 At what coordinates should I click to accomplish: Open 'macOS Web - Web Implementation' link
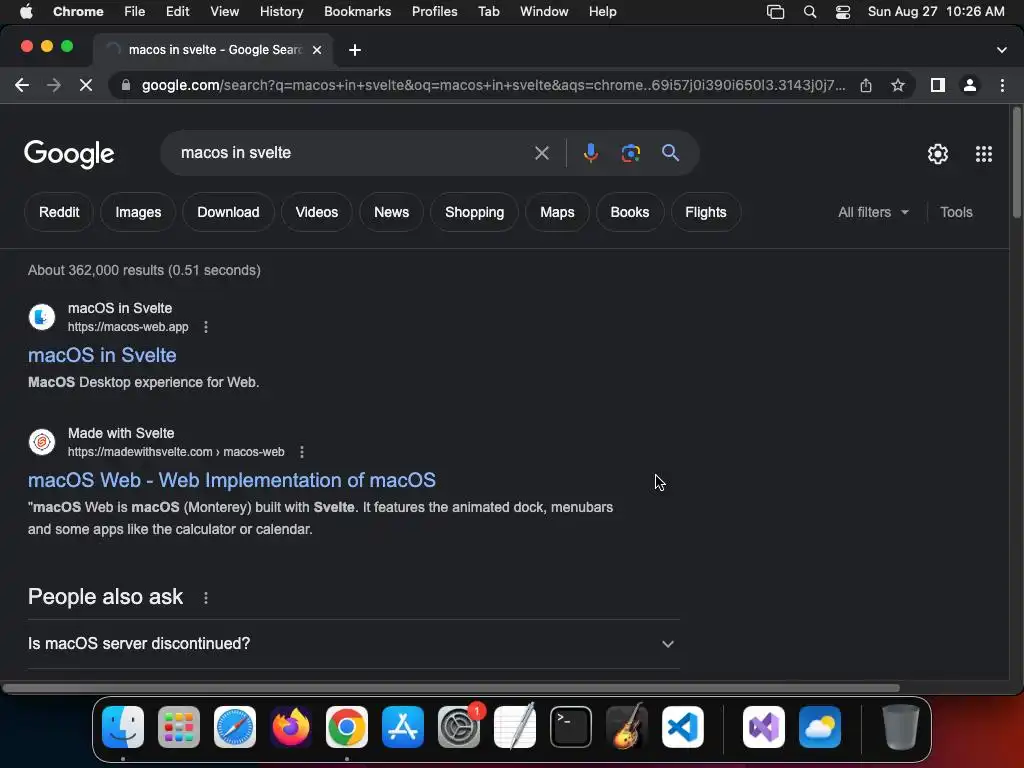point(232,481)
